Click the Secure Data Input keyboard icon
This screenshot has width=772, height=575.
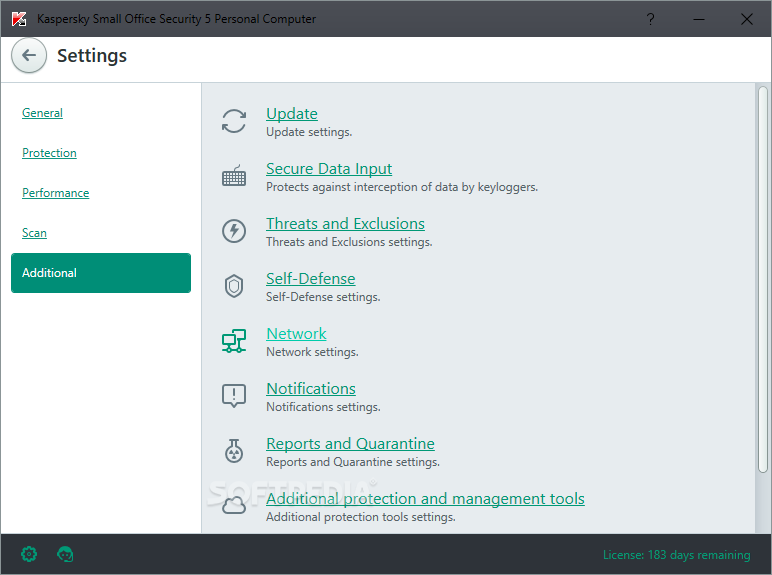pyautogui.click(x=234, y=176)
